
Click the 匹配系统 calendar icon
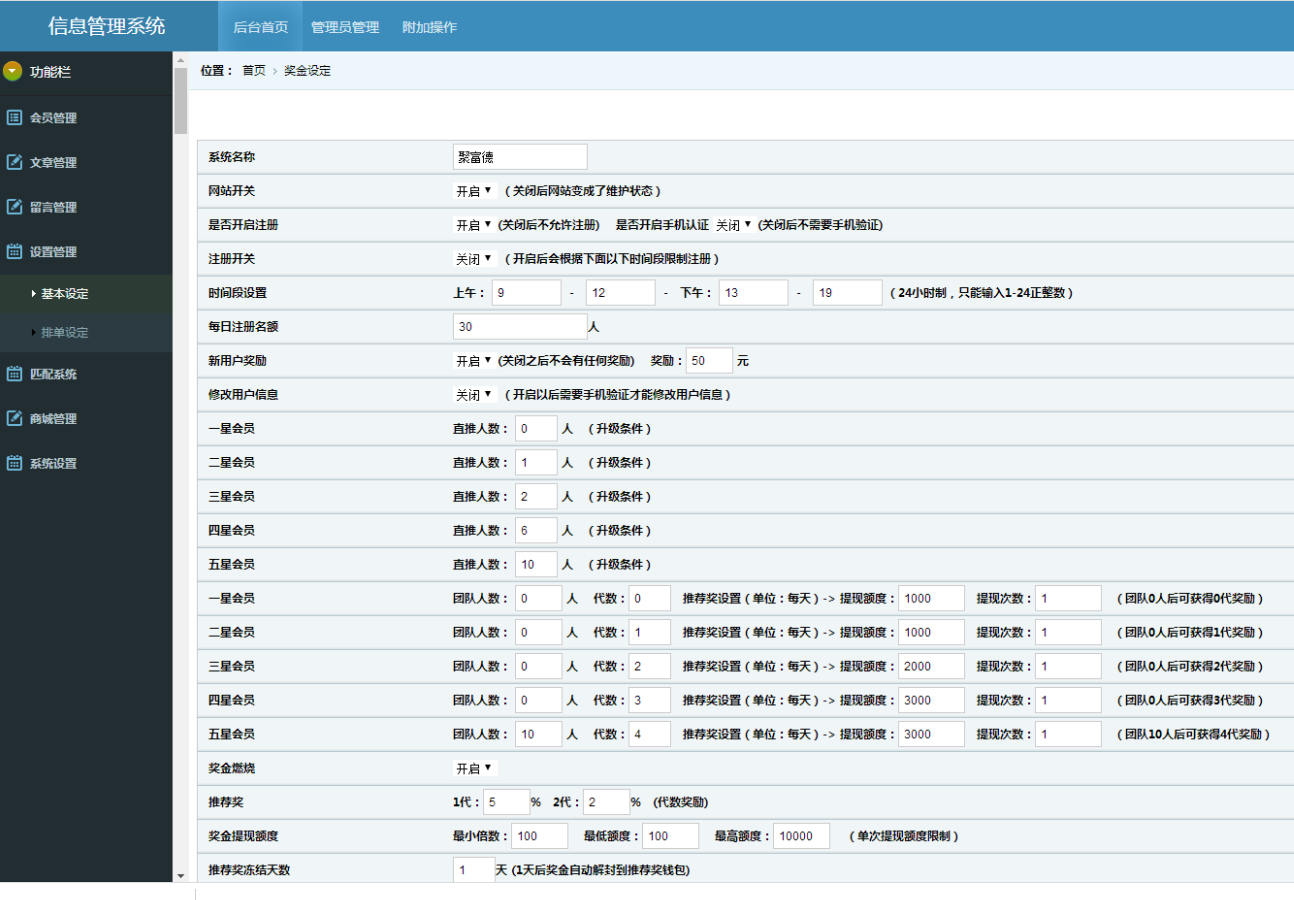[14, 374]
